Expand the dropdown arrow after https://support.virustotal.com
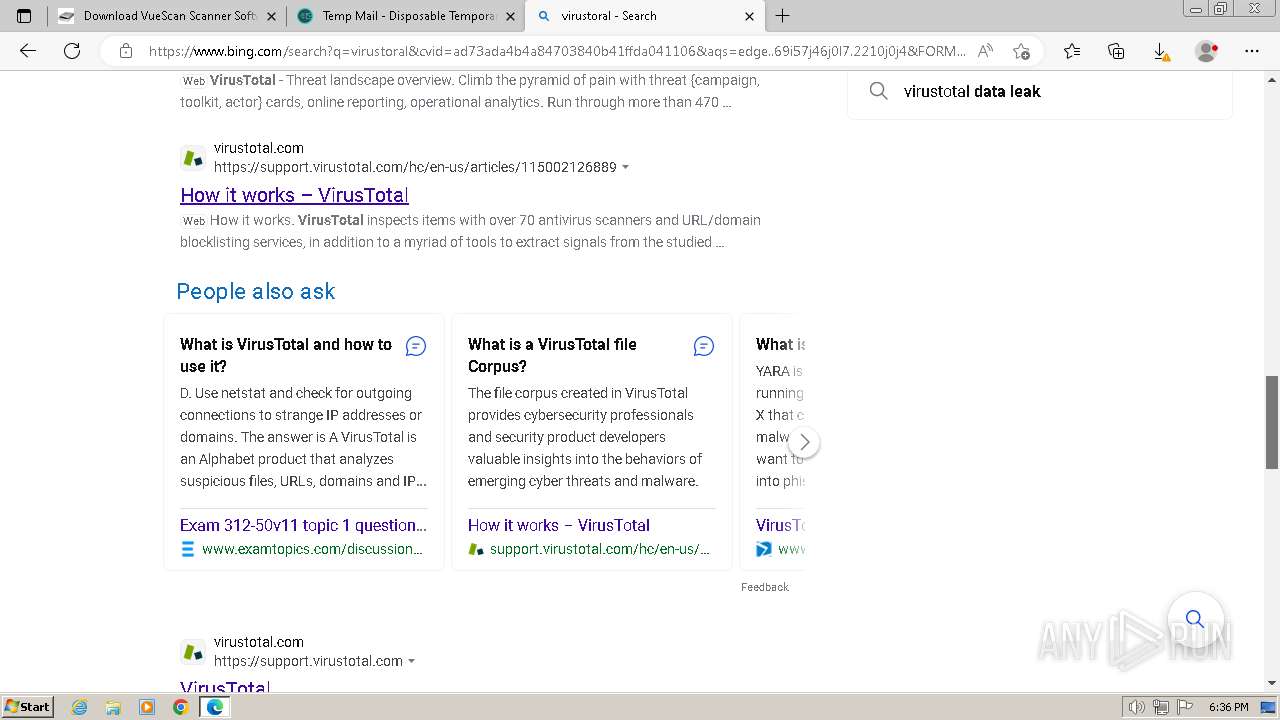This screenshot has height=720, width=1280. 411,661
